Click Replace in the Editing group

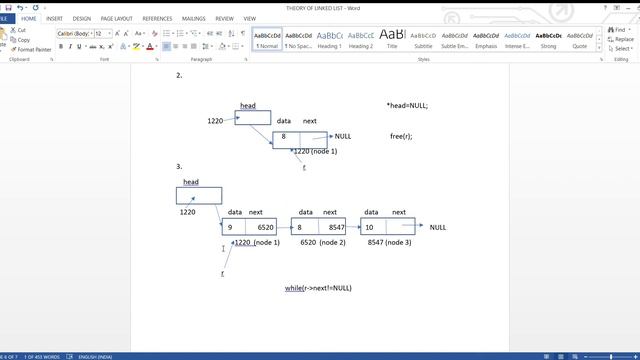(x=621, y=39)
